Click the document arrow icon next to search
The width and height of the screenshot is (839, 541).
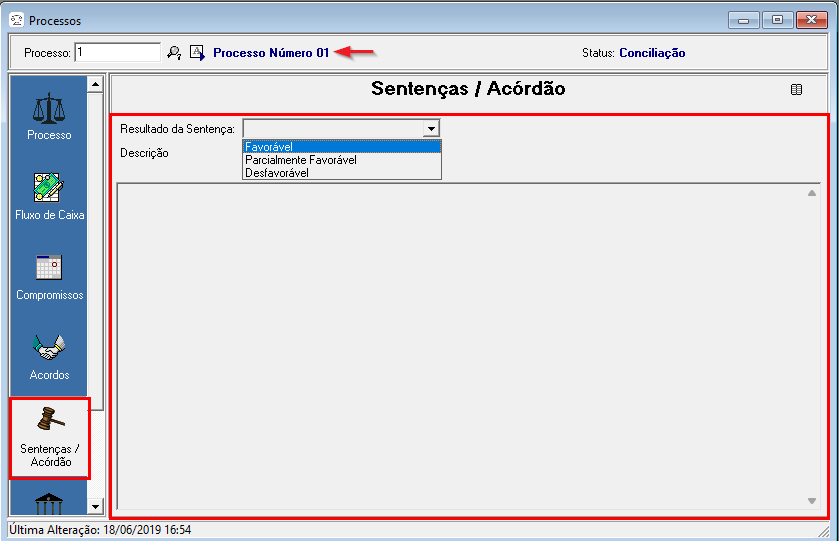point(196,53)
